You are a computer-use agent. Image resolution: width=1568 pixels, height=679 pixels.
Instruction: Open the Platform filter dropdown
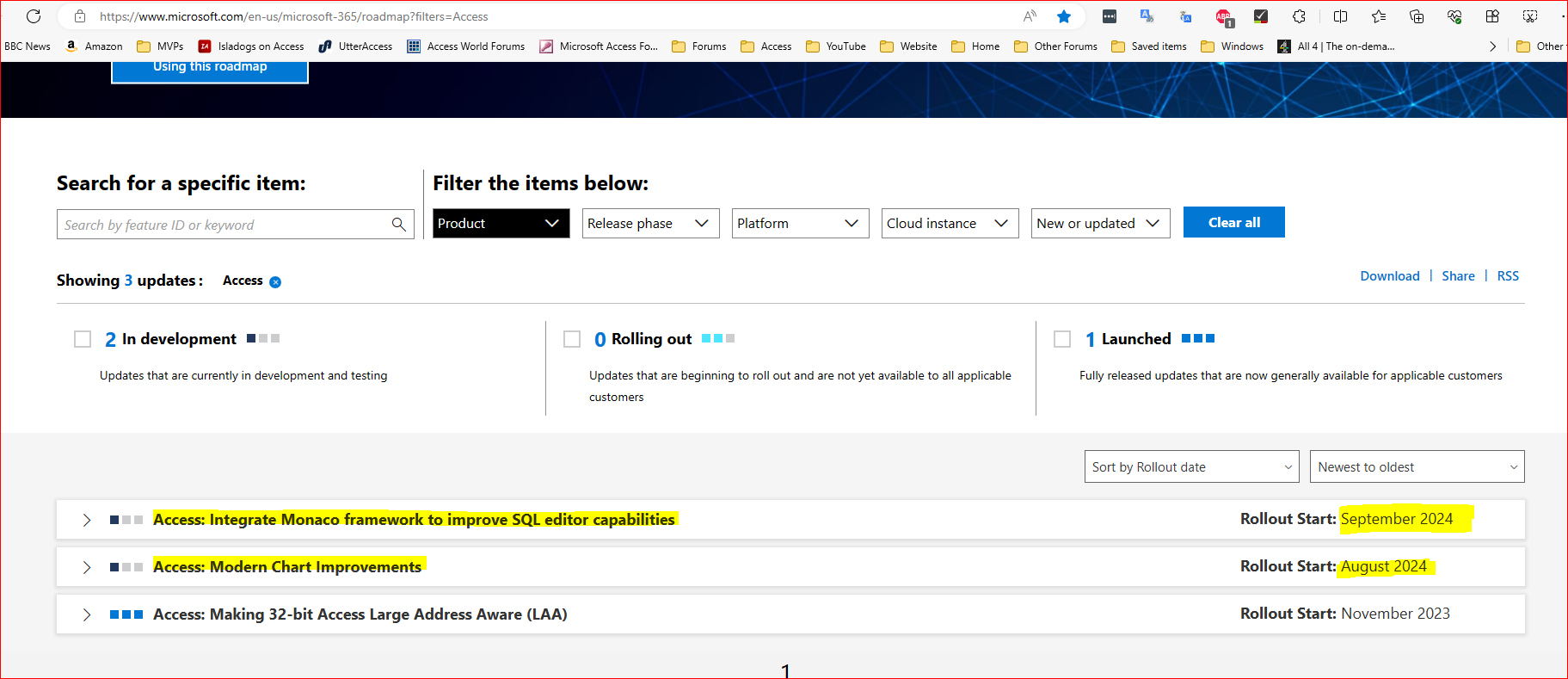pyautogui.click(x=800, y=223)
